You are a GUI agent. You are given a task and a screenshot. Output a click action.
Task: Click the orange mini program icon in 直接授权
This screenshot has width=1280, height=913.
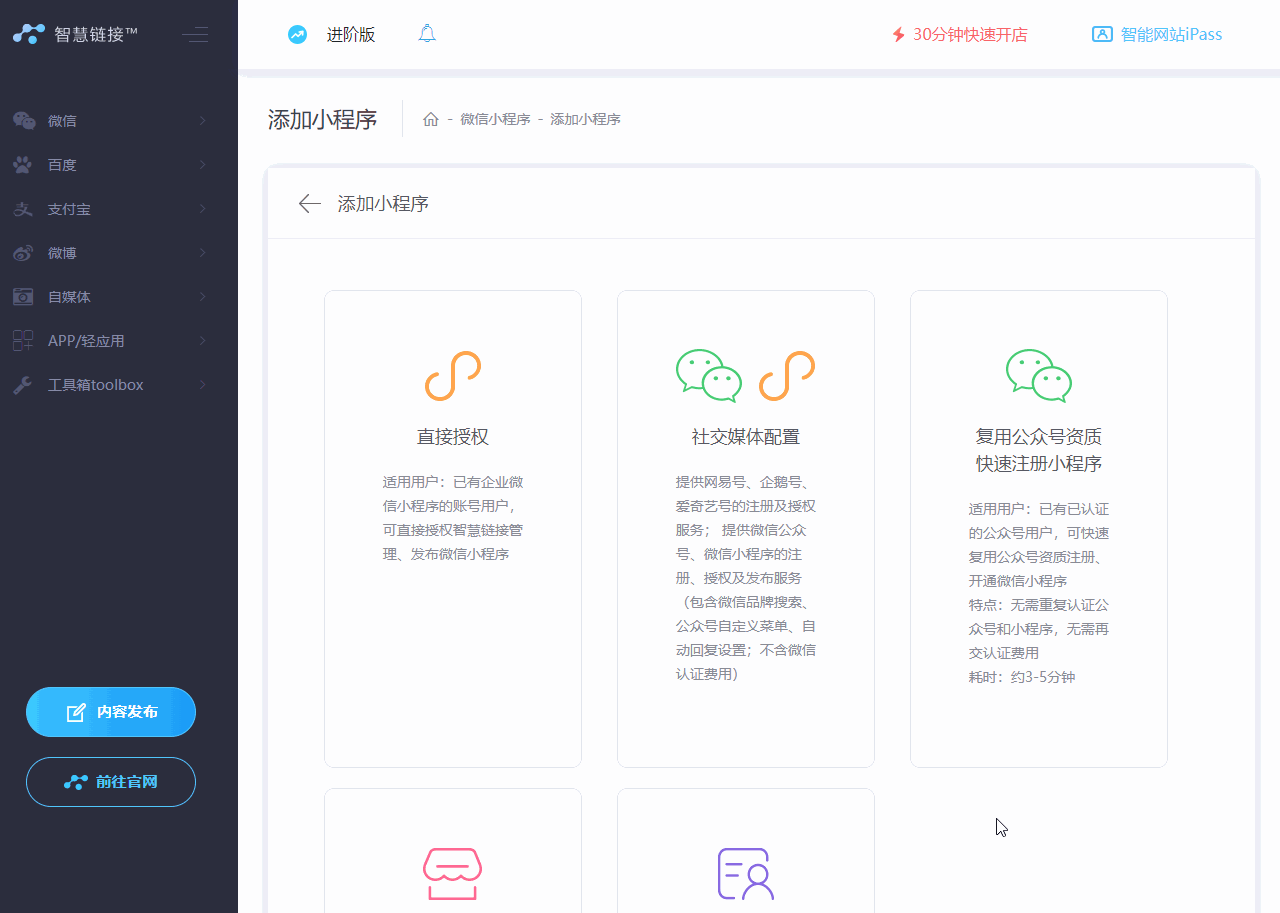pyautogui.click(x=453, y=376)
